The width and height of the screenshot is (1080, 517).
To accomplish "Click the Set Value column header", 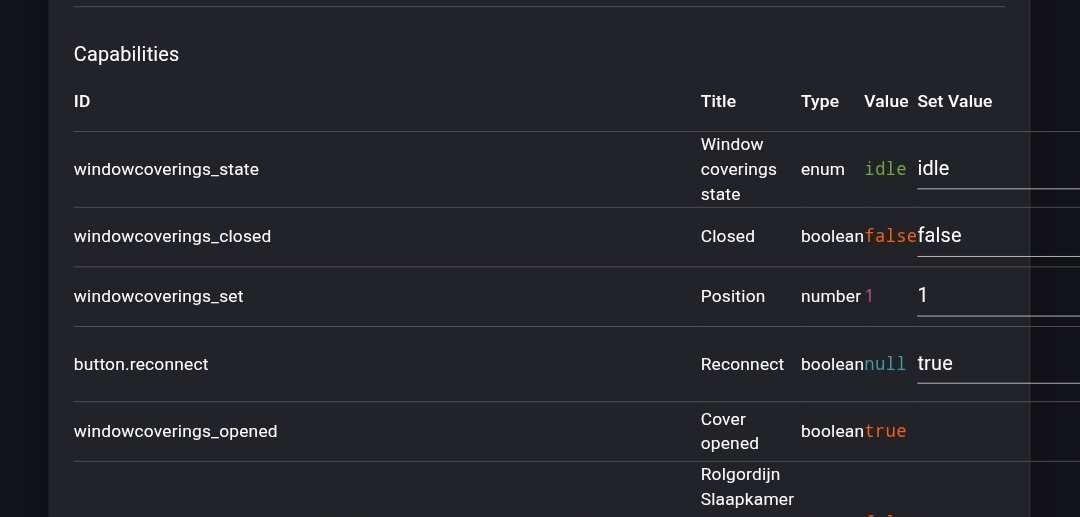I will [955, 101].
